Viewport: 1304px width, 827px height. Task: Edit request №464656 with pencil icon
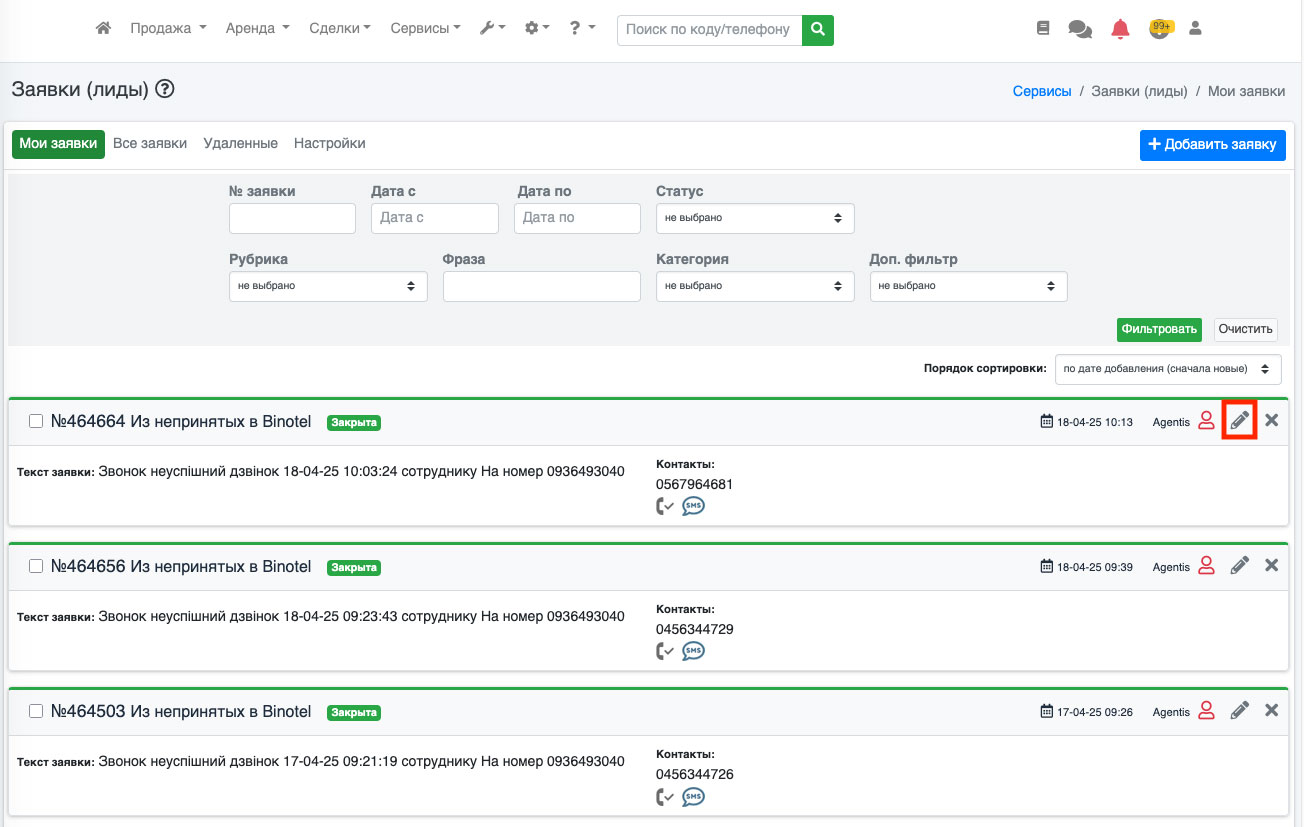coord(1240,566)
